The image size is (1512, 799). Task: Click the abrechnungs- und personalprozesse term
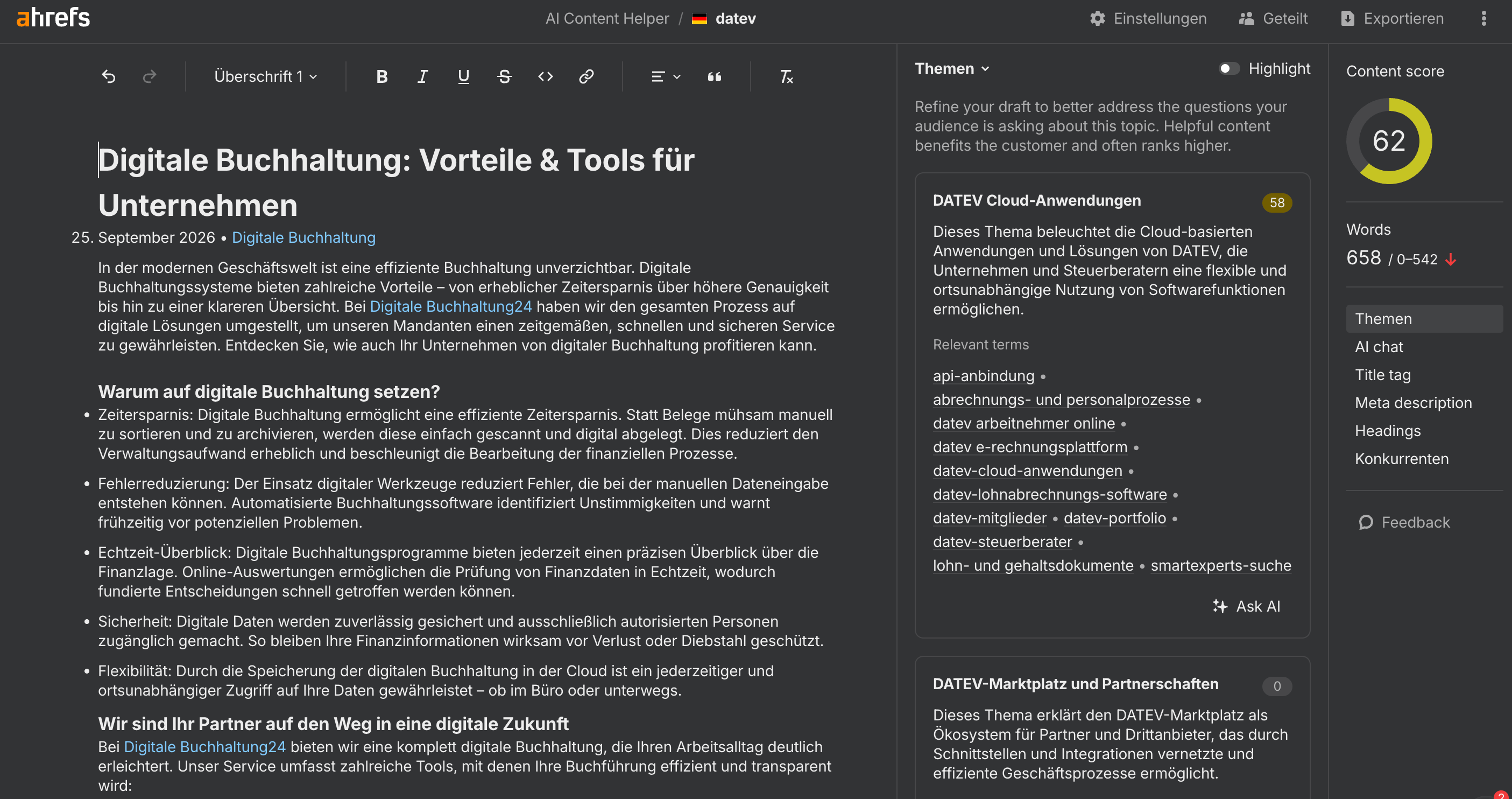[1061, 399]
